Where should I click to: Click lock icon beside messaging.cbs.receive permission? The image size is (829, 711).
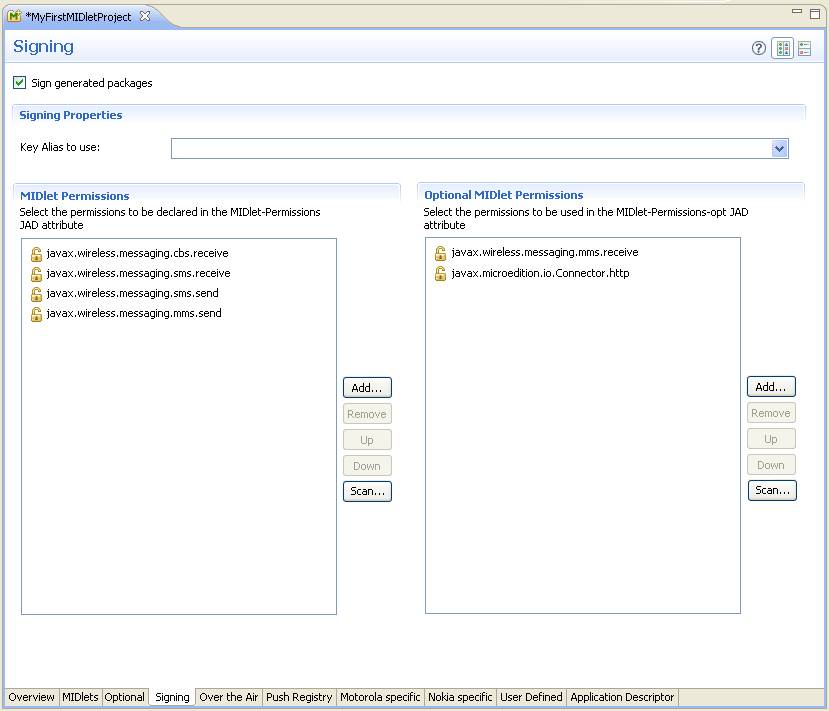click(x=36, y=254)
